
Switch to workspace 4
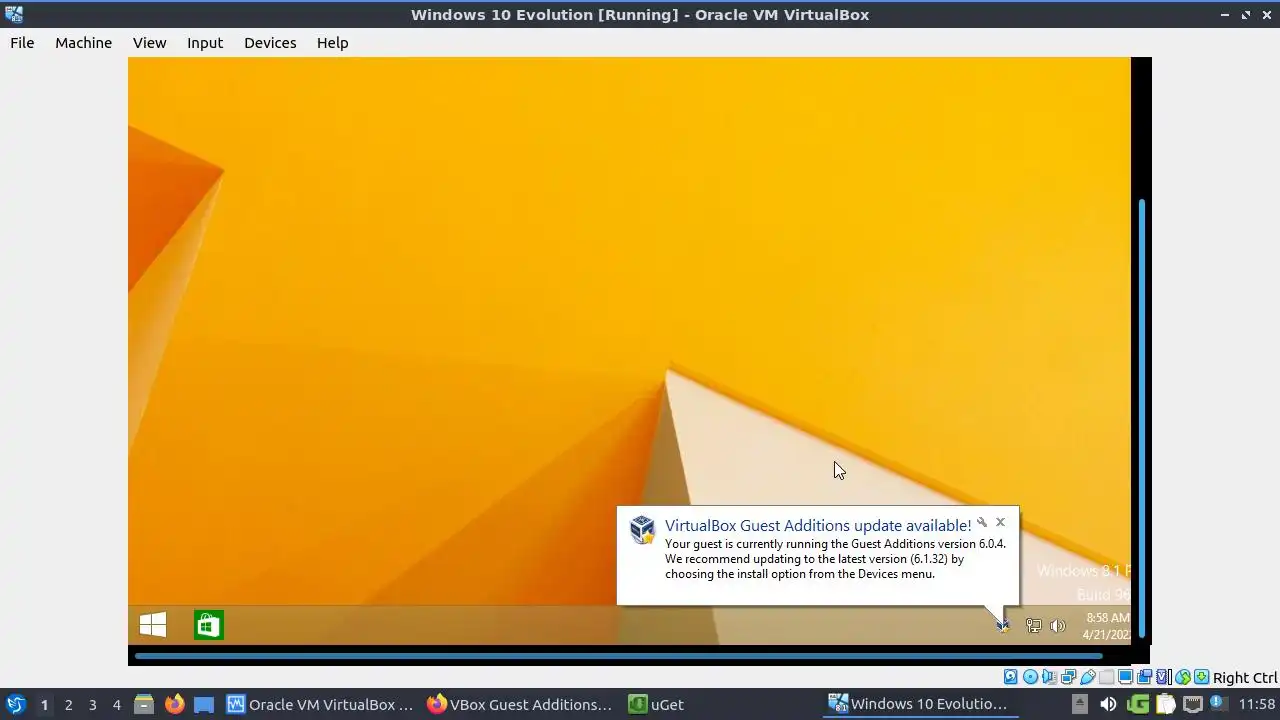coord(116,705)
